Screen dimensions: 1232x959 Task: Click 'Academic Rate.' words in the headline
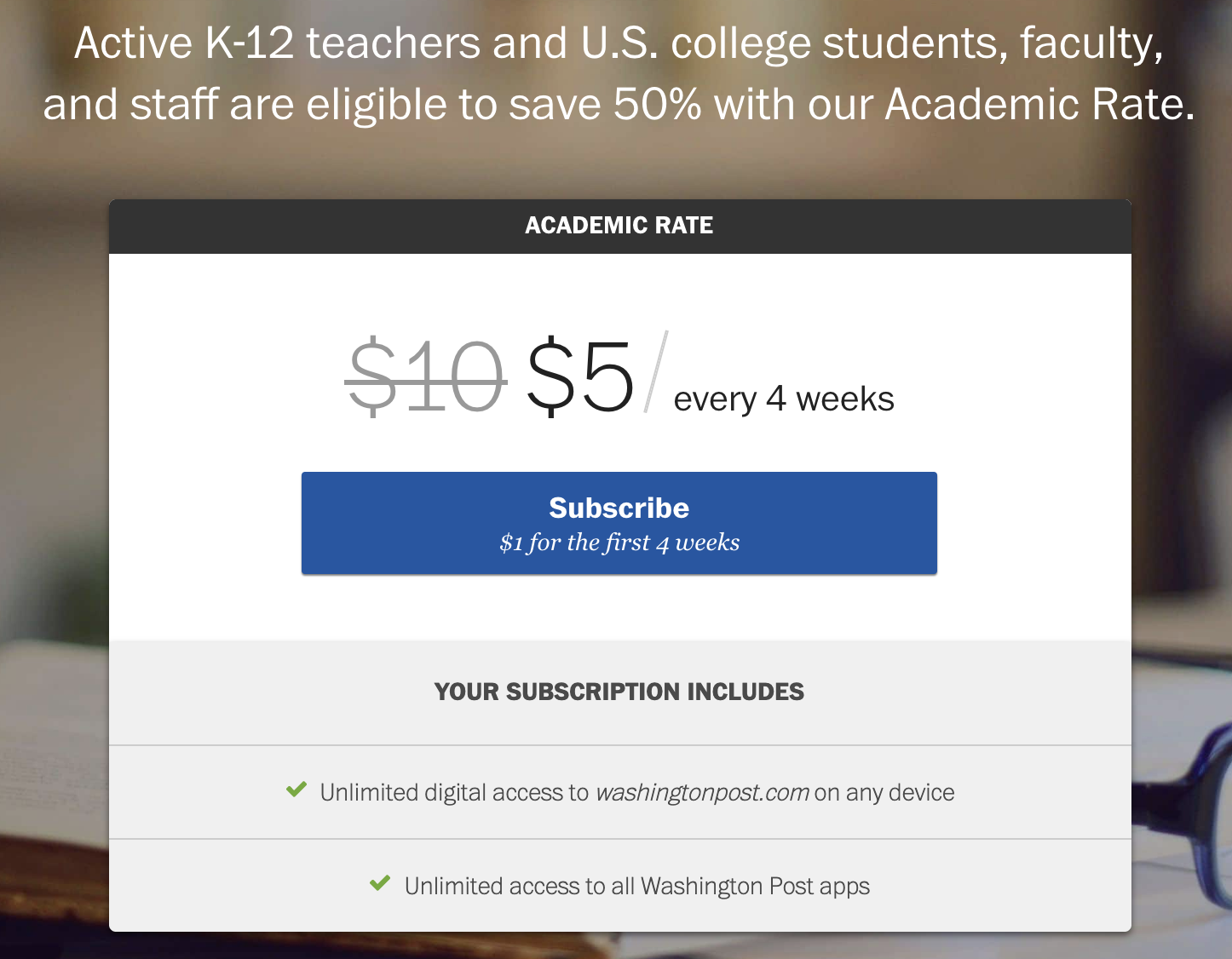click(x=1039, y=105)
